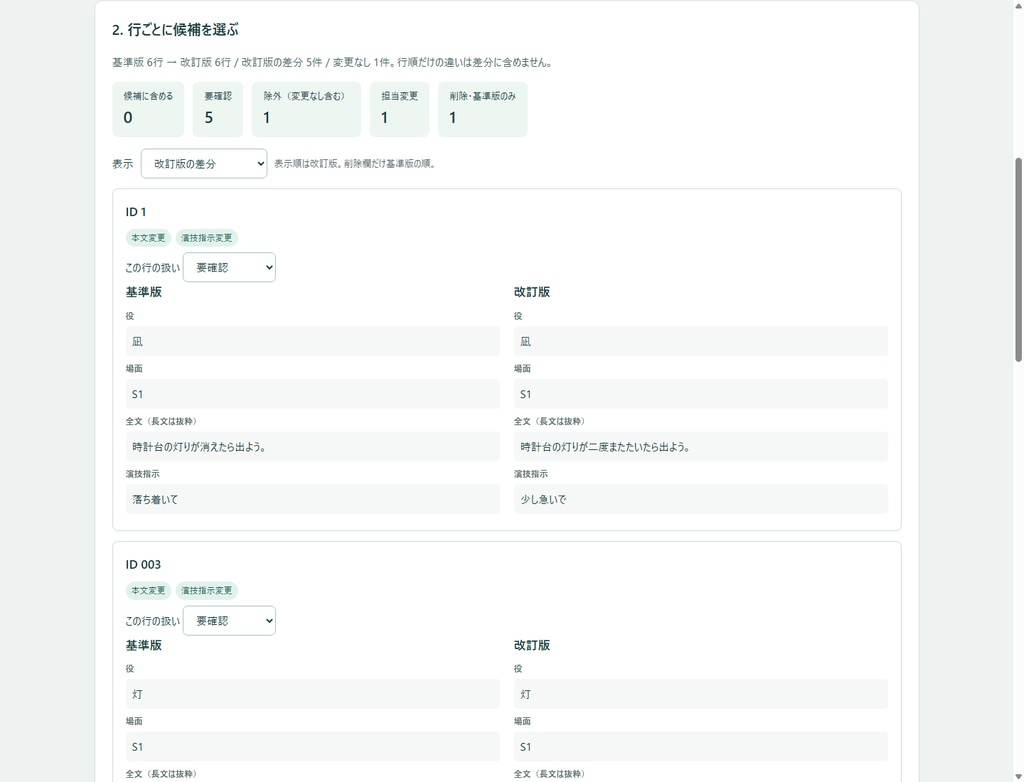
Task: Click the 担当変更 count card
Action: tap(400, 109)
